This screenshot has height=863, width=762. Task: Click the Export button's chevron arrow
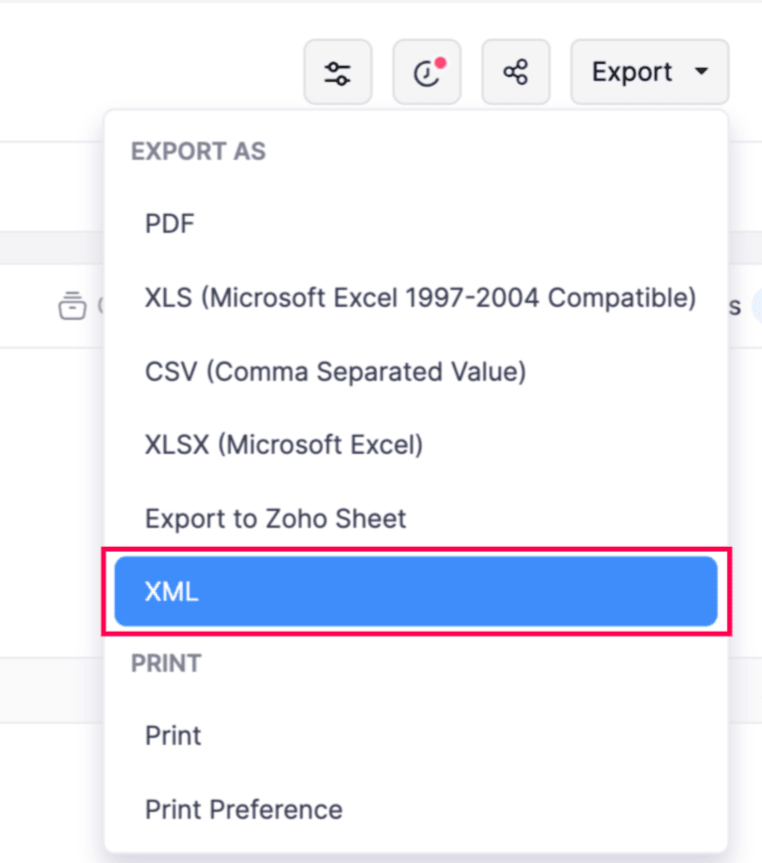pos(702,71)
